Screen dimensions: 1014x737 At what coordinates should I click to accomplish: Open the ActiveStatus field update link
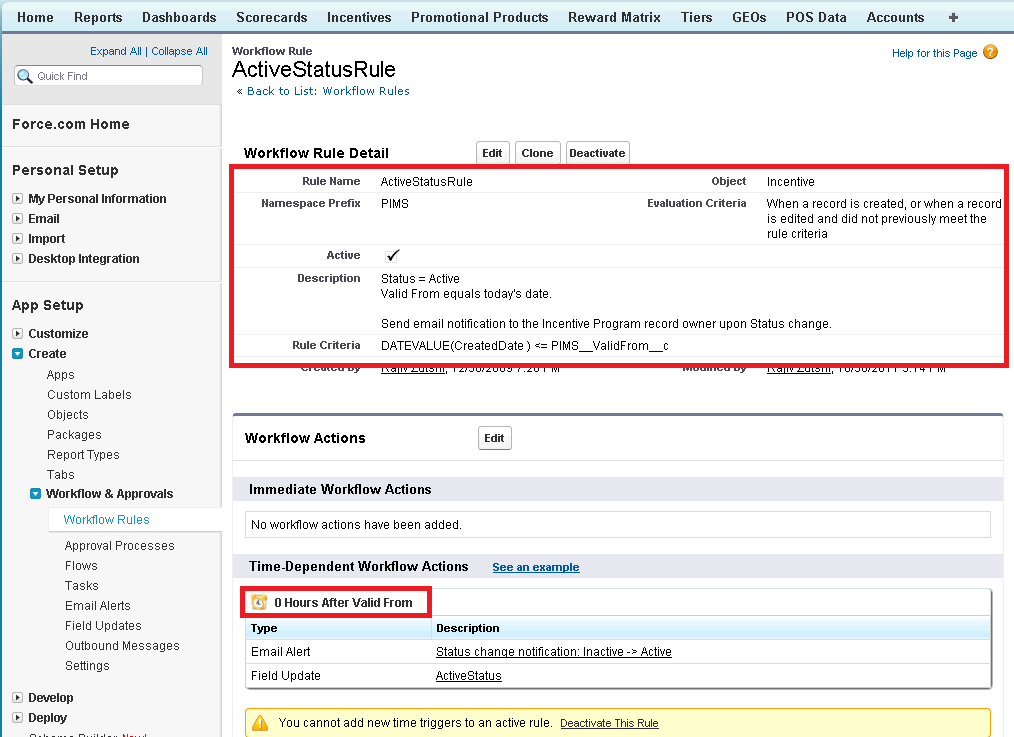[468, 676]
